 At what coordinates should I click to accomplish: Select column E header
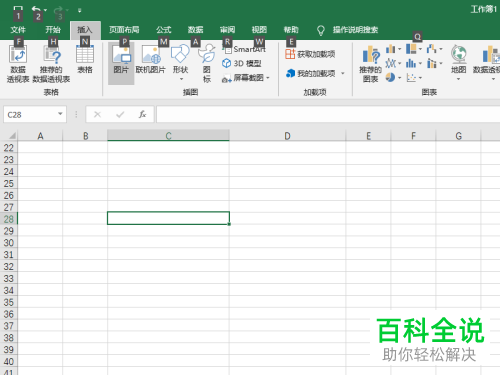point(368,136)
